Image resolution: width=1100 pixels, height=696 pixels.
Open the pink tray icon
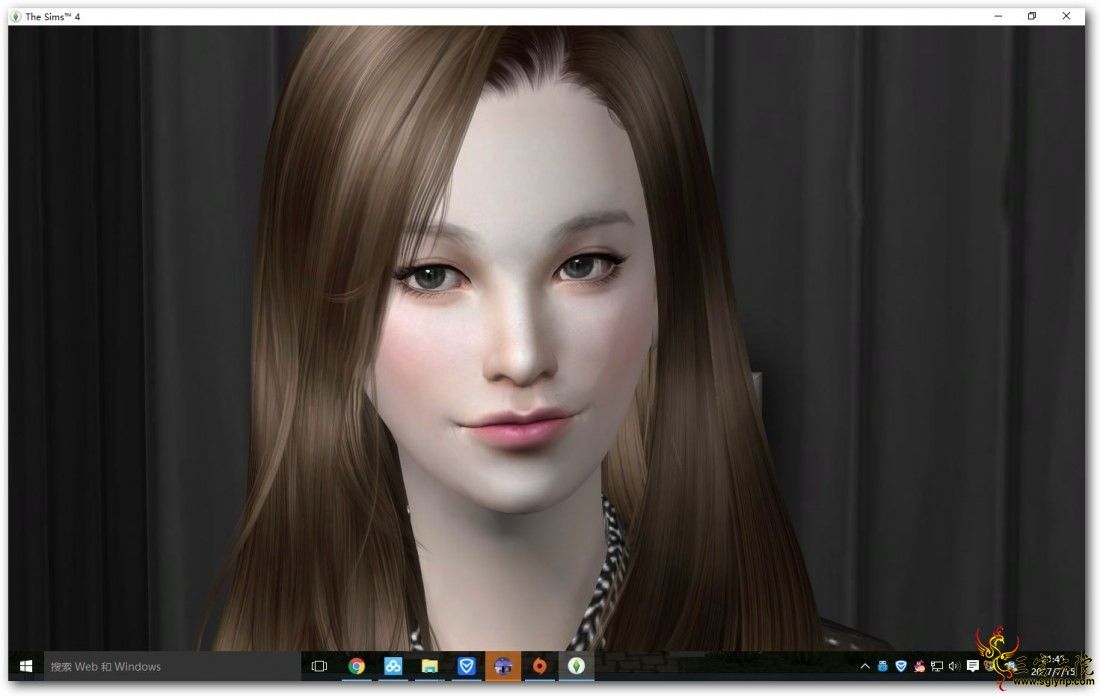point(919,667)
